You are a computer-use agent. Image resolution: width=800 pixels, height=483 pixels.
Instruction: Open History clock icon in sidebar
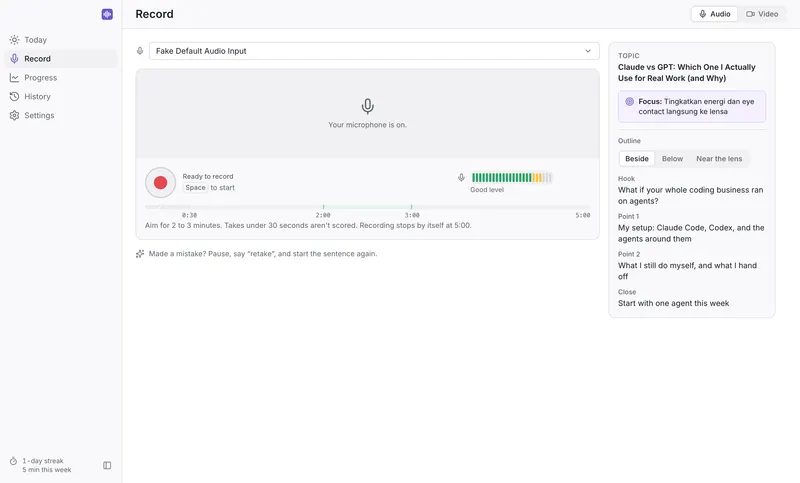coord(14,96)
